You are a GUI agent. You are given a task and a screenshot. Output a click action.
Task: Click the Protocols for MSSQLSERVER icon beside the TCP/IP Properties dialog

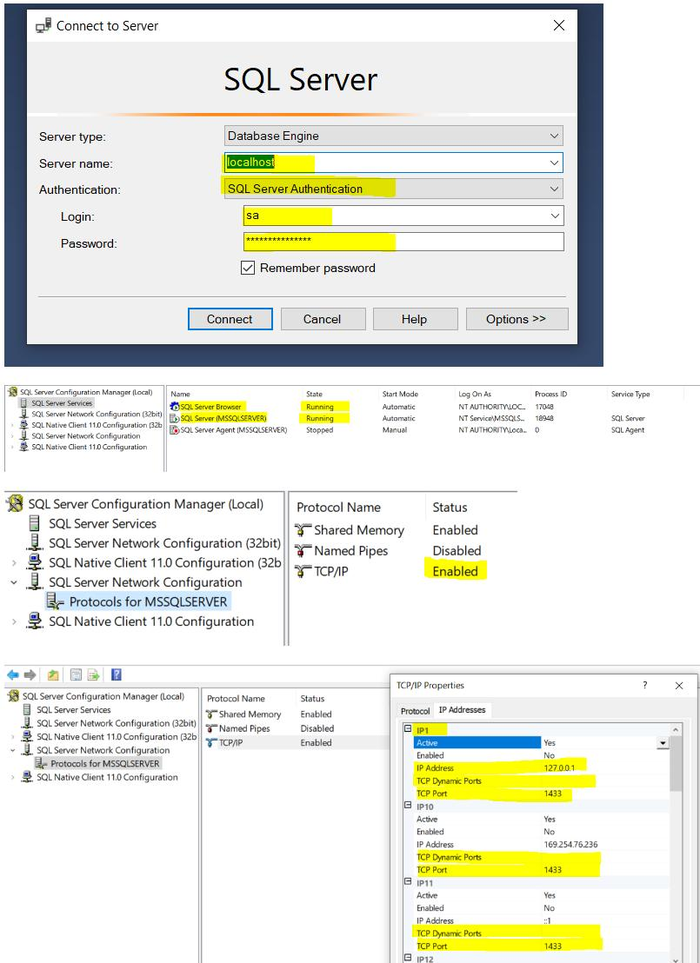click(41, 763)
